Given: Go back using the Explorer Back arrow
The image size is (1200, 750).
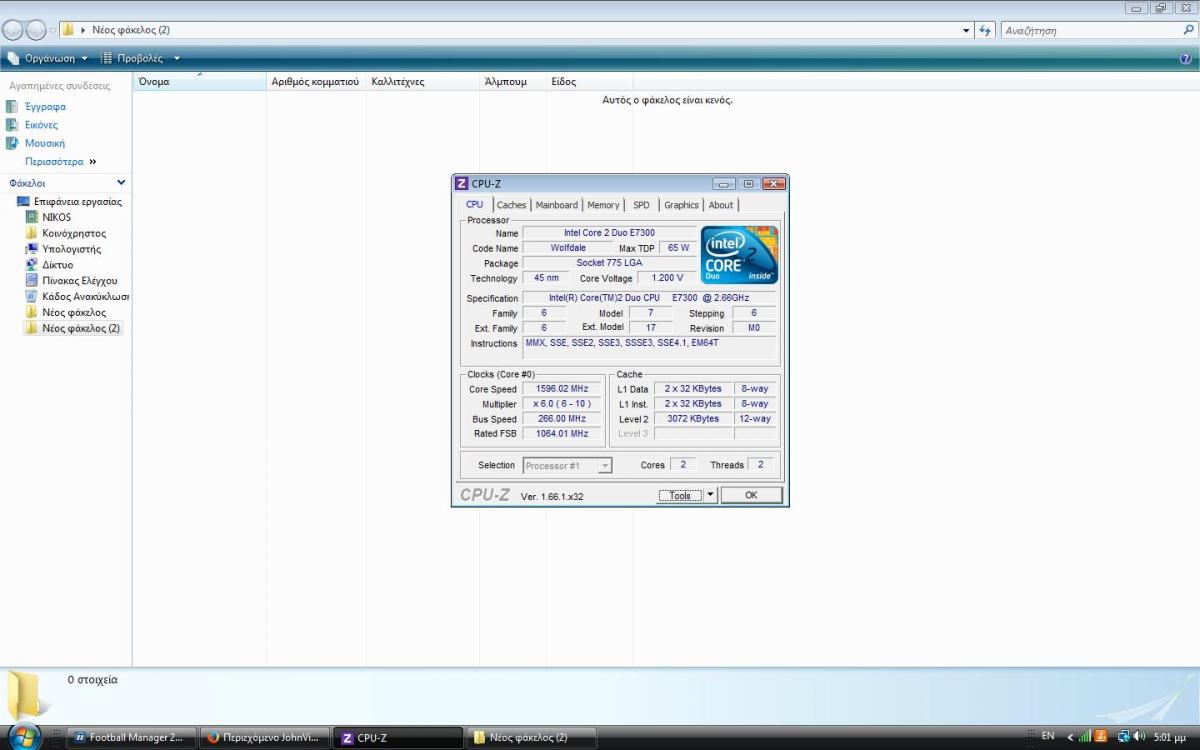Looking at the screenshot, I should click(x=13, y=30).
